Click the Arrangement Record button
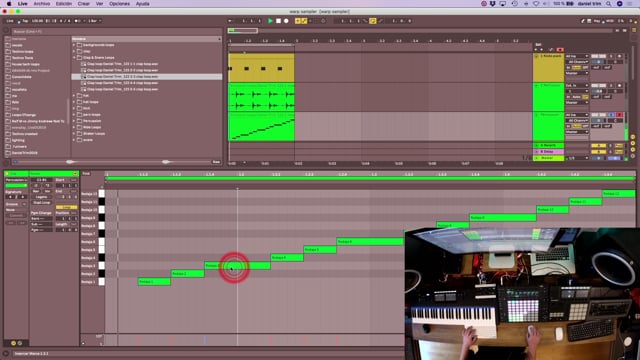Viewport: 640px width, 360px height. (286, 21)
